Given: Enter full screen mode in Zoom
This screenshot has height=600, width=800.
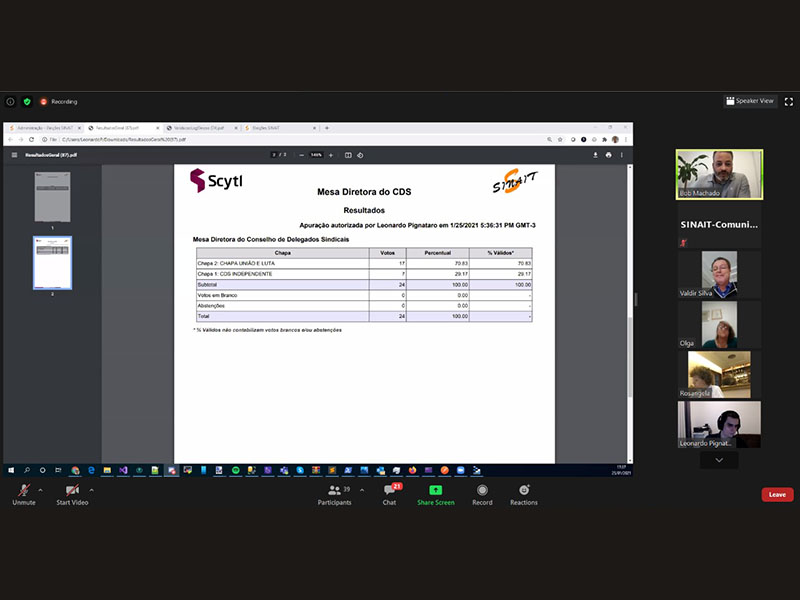Looking at the screenshot, I should [788, 101].
